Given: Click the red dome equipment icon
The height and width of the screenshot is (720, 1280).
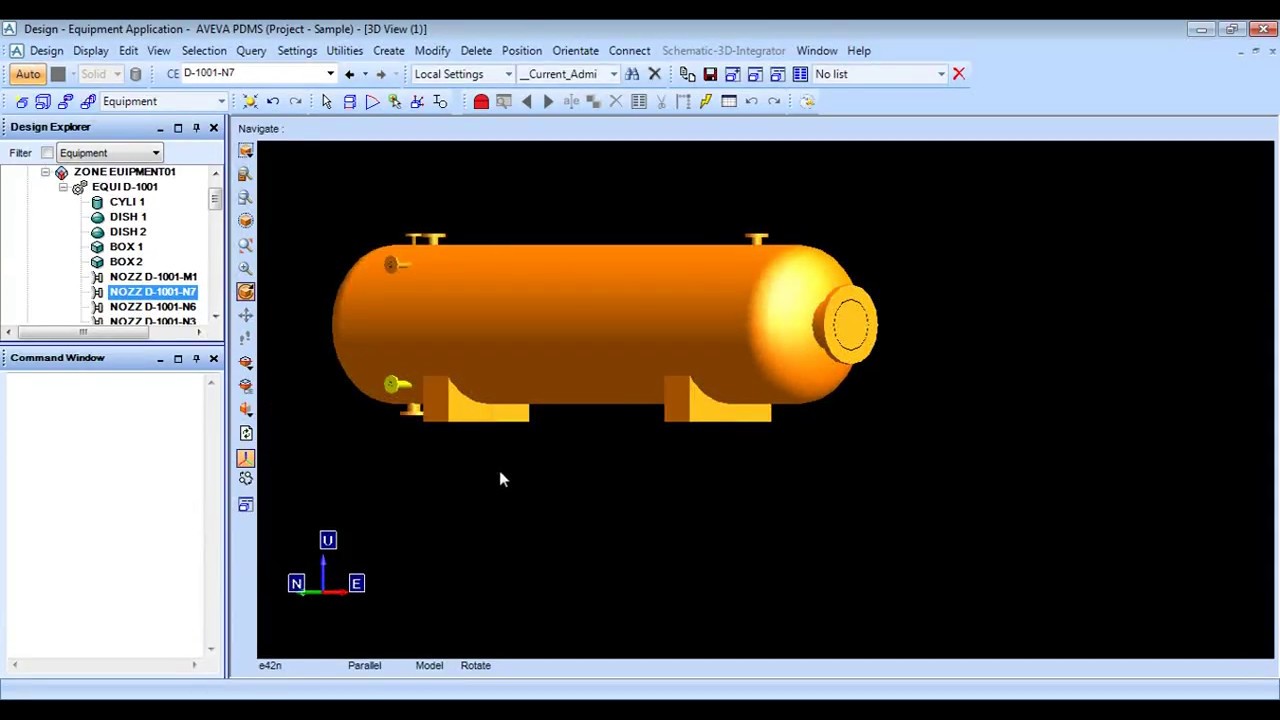Looking at the screenshot, I should pos(481,101).
